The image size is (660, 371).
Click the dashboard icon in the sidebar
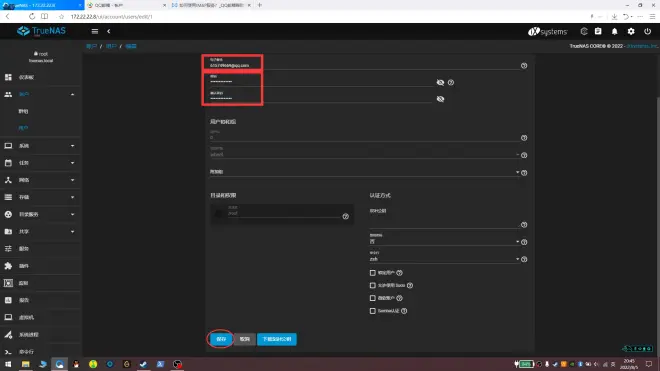8,77
